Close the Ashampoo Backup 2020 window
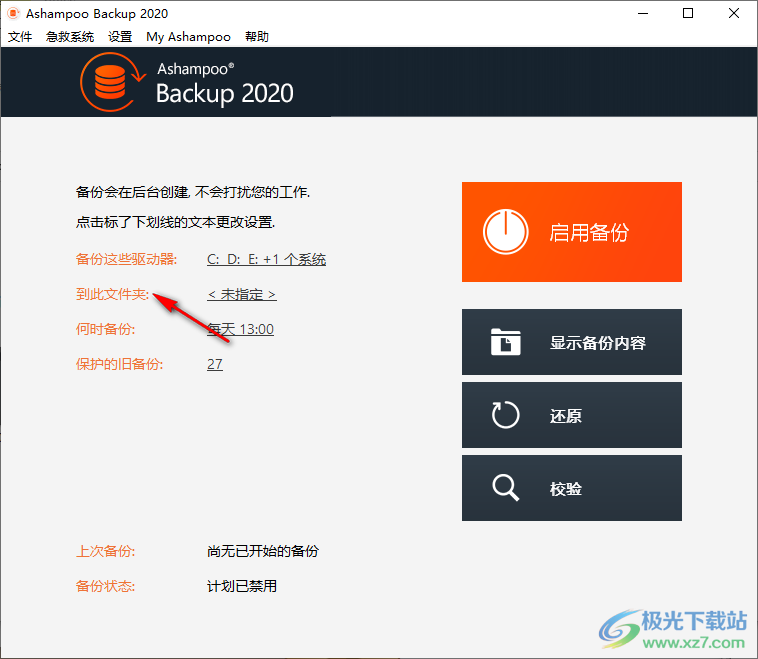The height and width of the screenshot is (659, 758). pos(733,14)
